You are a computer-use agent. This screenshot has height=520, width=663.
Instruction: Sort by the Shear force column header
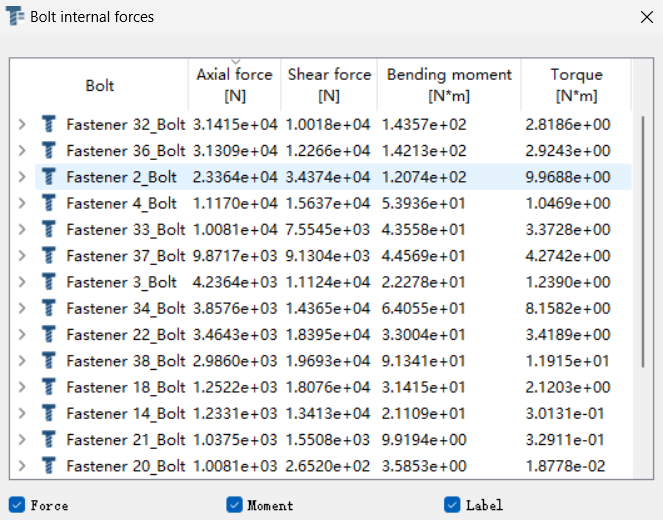tap(329, 85)
